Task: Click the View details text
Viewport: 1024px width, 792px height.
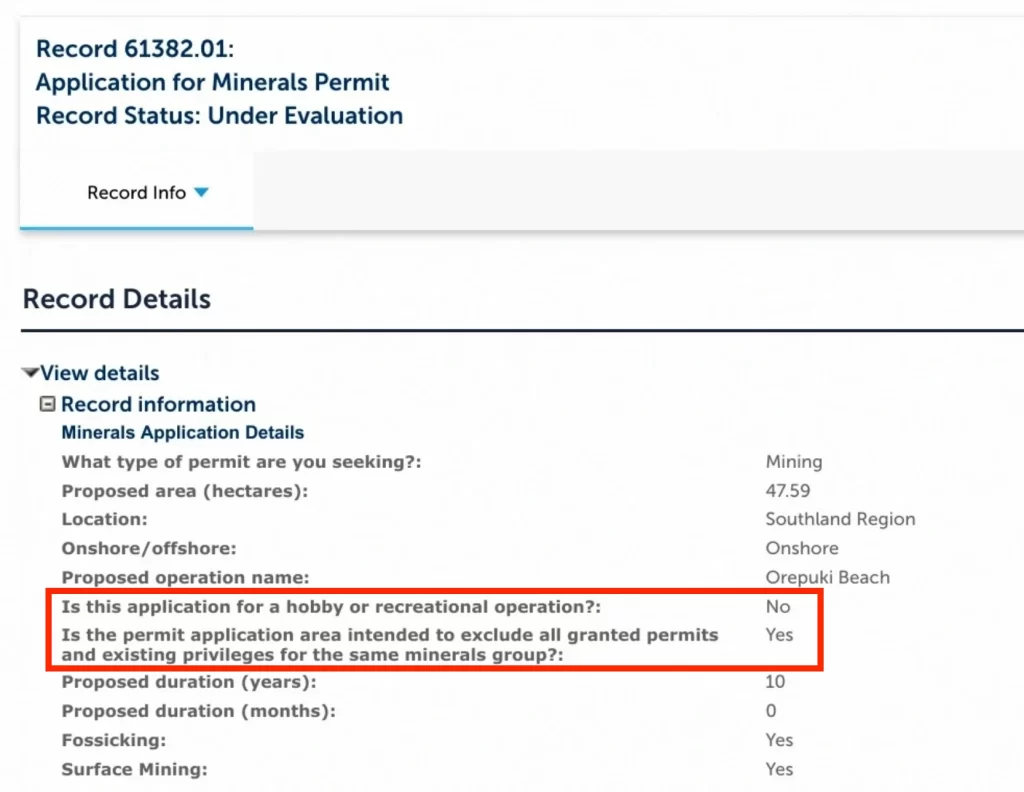Action: click(100, 373)
